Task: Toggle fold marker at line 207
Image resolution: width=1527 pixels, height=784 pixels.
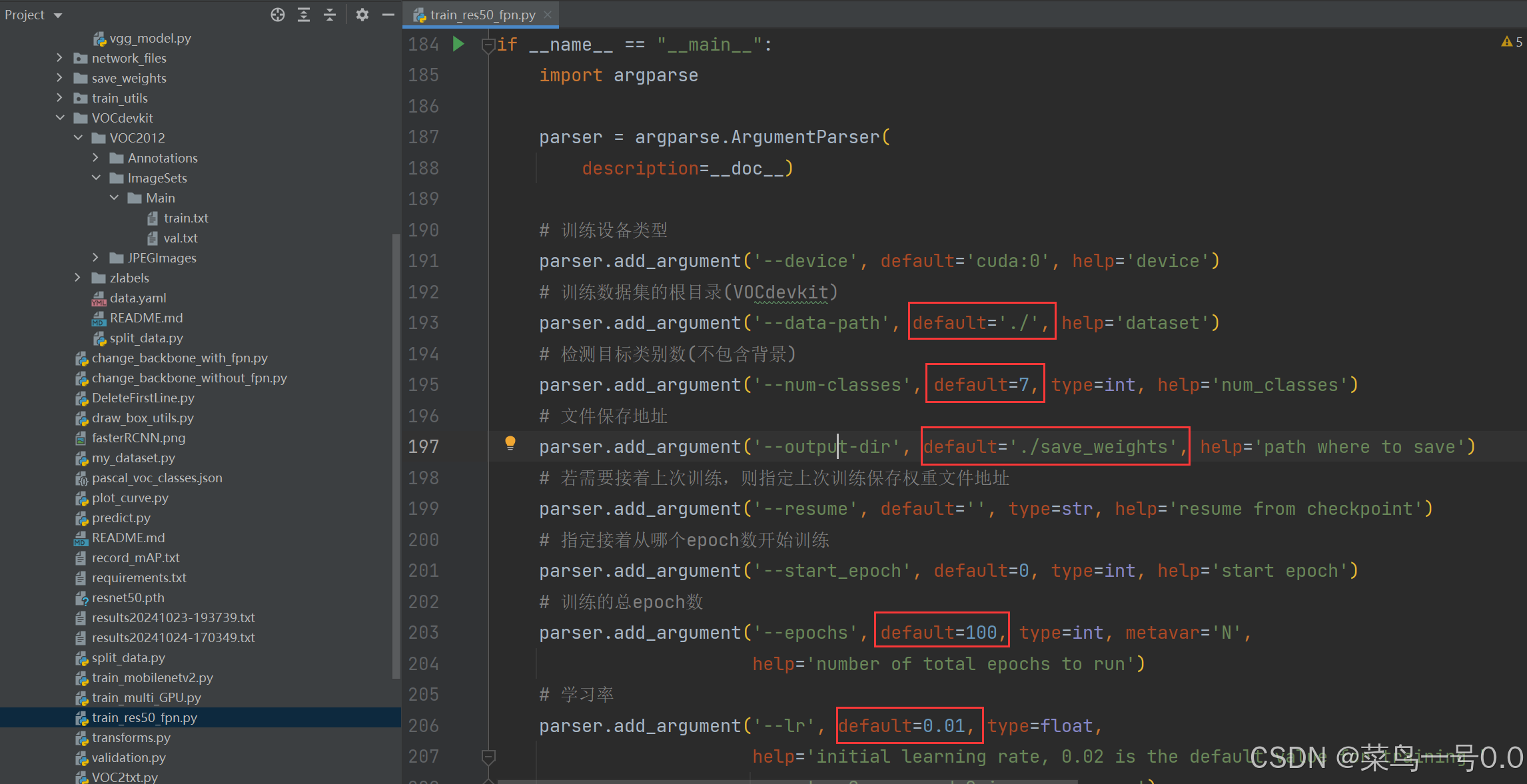Action: point(488,757)
